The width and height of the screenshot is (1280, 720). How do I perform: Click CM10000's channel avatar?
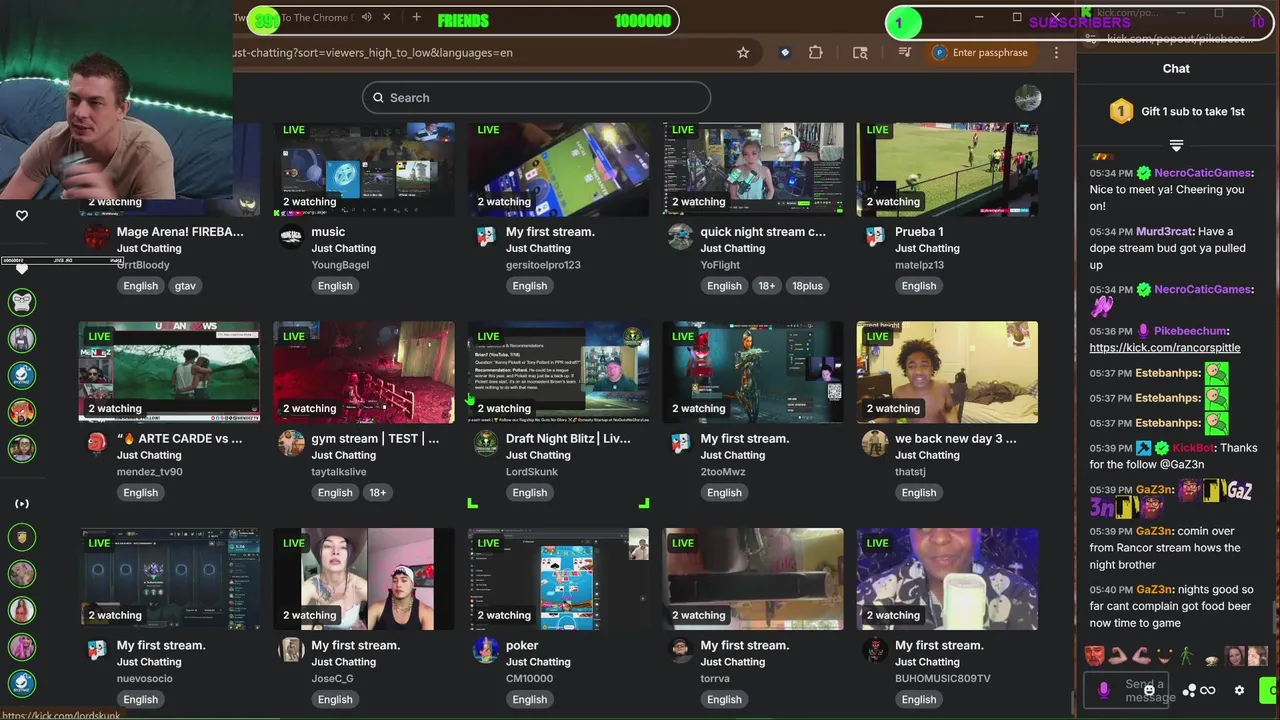[486, 650]
